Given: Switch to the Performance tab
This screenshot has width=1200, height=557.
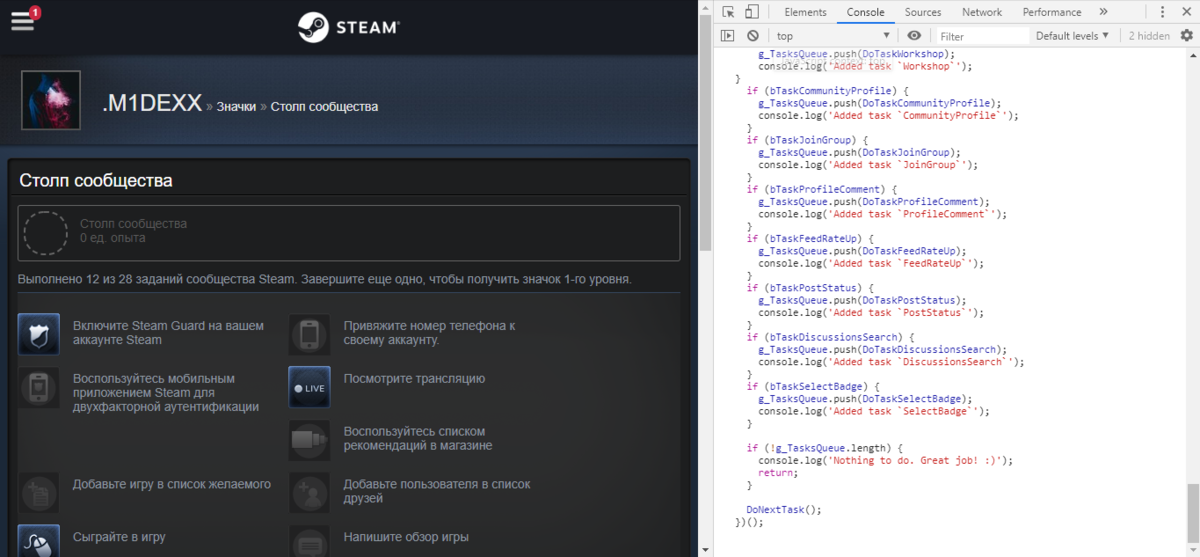Looking at the screenshot, I should [x=1052, y=12].
